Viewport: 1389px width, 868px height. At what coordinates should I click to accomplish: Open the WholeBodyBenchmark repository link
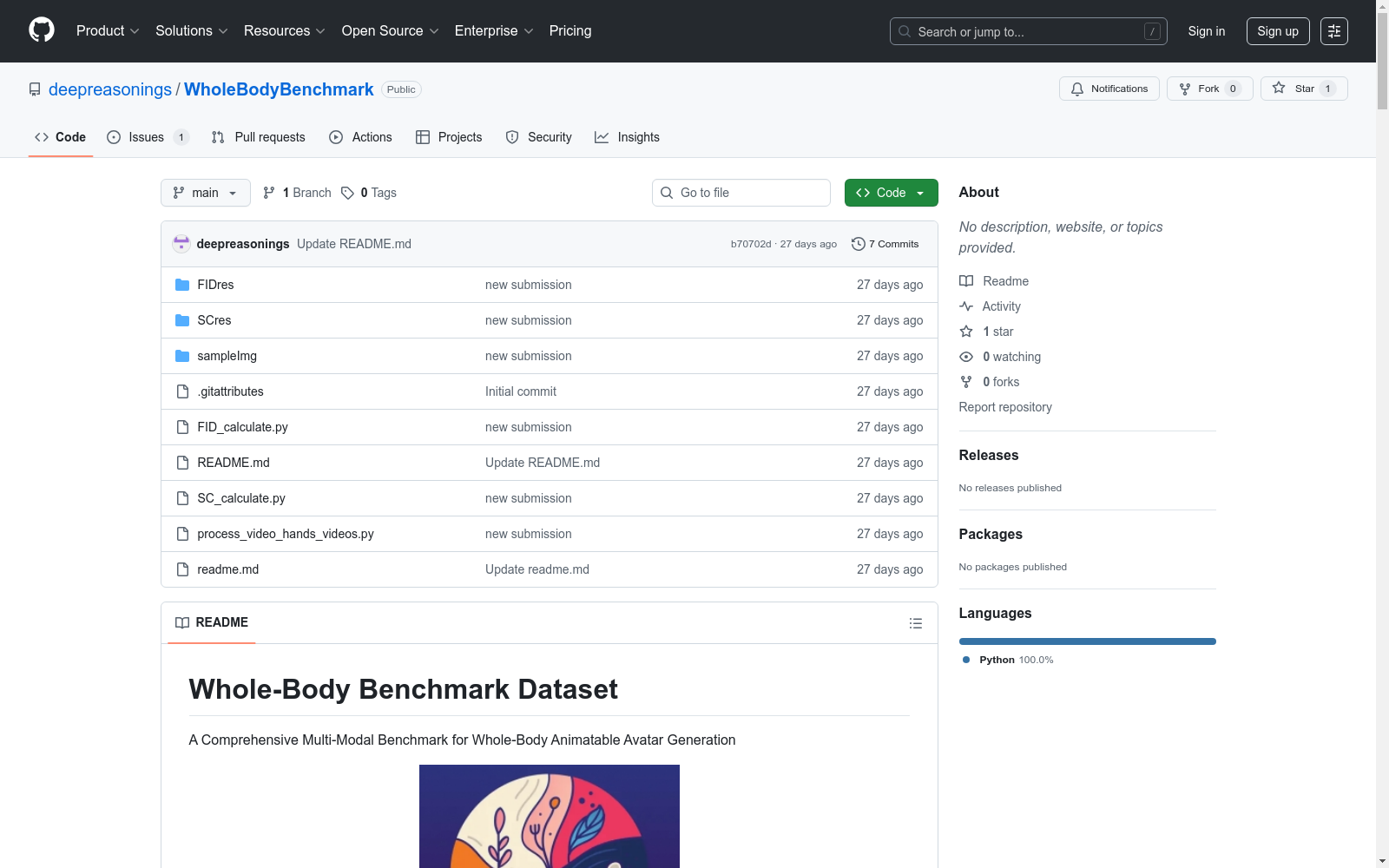279,89
